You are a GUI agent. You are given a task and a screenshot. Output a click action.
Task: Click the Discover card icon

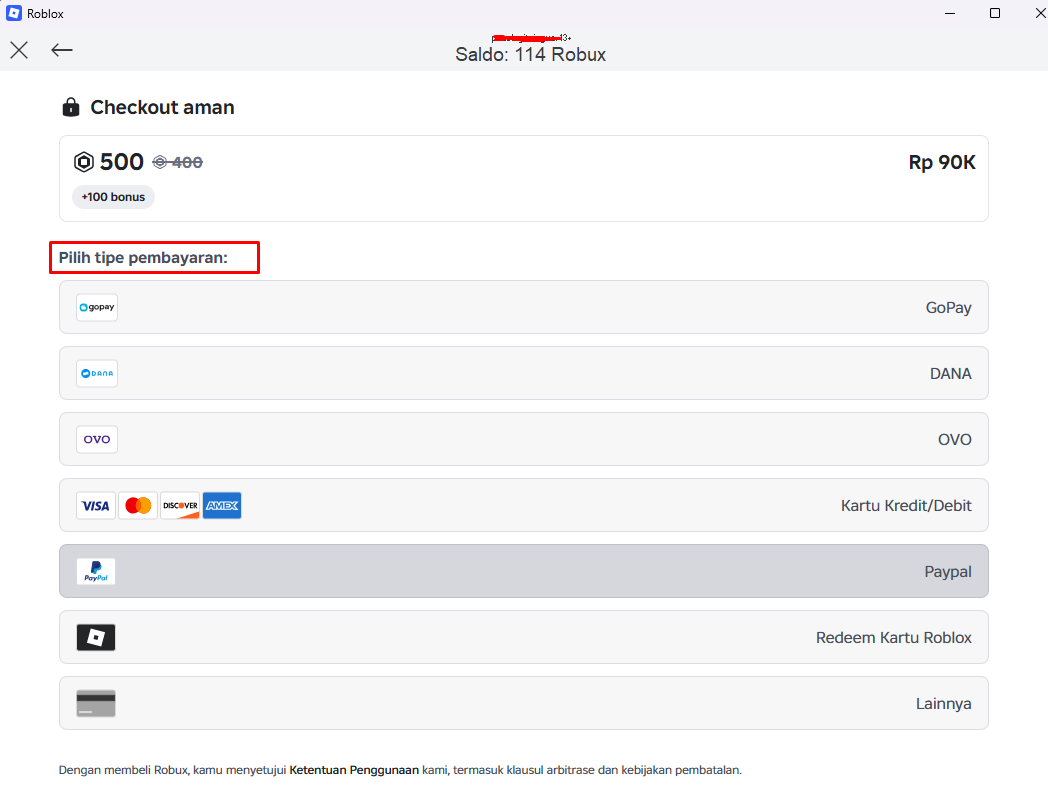pyautogui.click(x=180, y=506)
